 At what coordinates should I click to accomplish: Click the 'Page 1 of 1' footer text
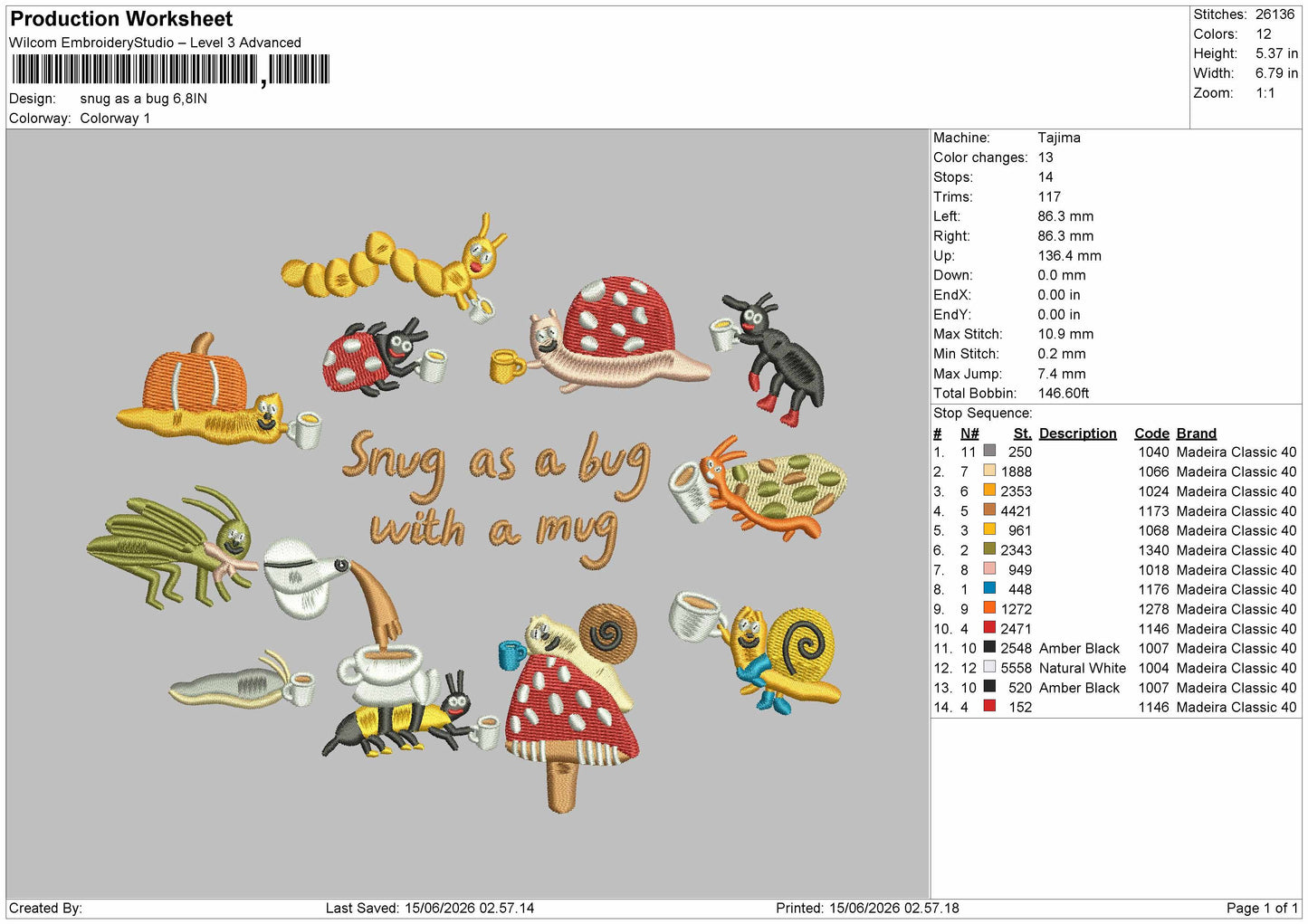tap(1262, 908)
